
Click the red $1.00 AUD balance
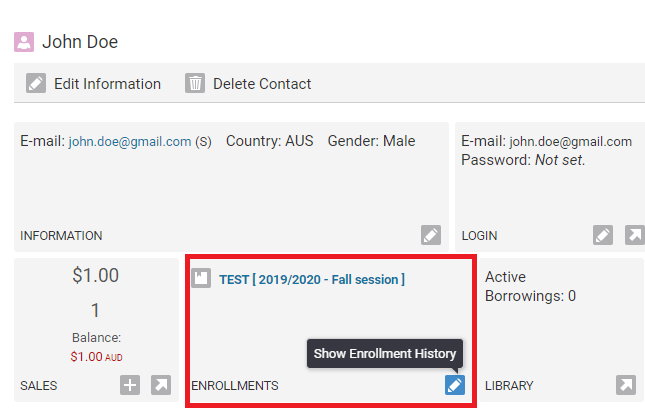pos(96,356)
